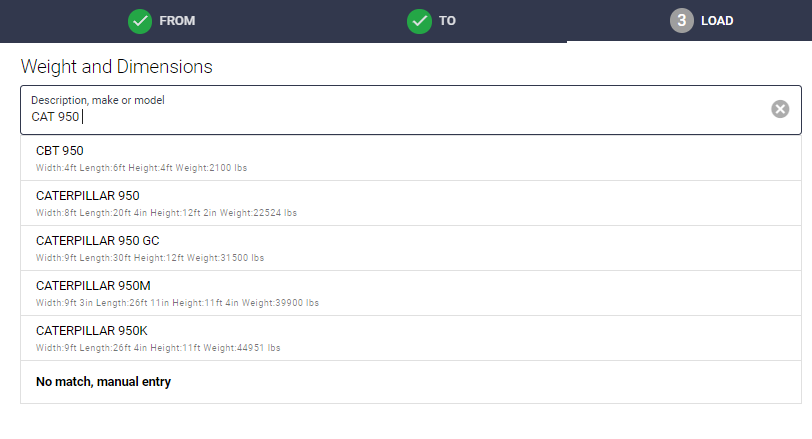
Task: Pick the CATERPILLAR 950 GC option
Action: coord(411,248)
